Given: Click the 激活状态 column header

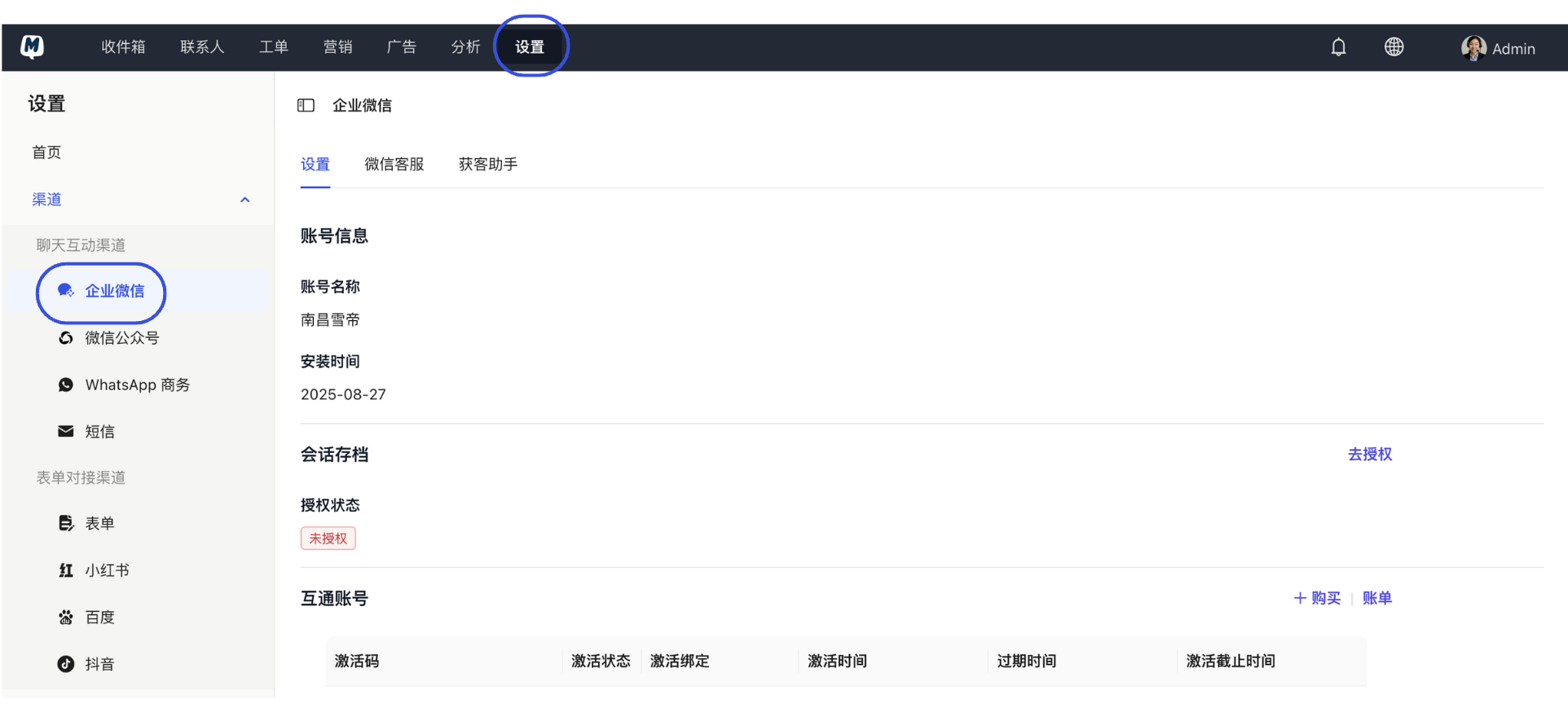Looking at the screenshot, I should point(601,661).
